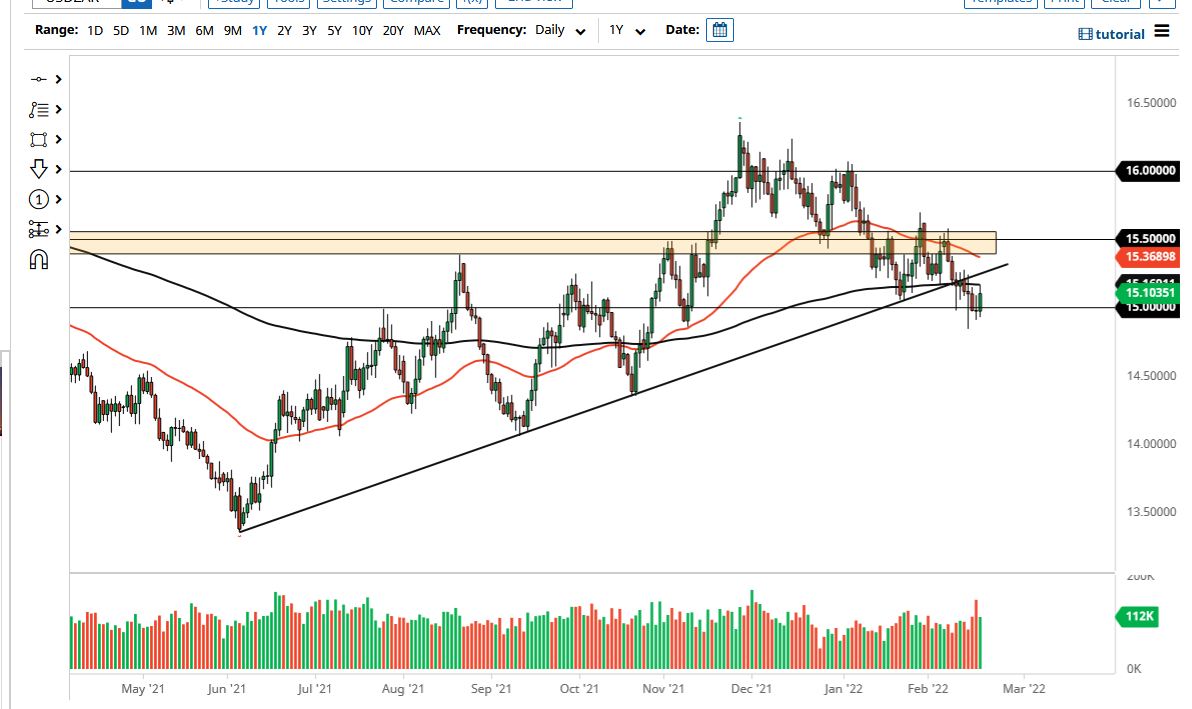Click the plus icon beside the USDZAR symbol
Screen dimensions: 1192x709
(168, 3)
